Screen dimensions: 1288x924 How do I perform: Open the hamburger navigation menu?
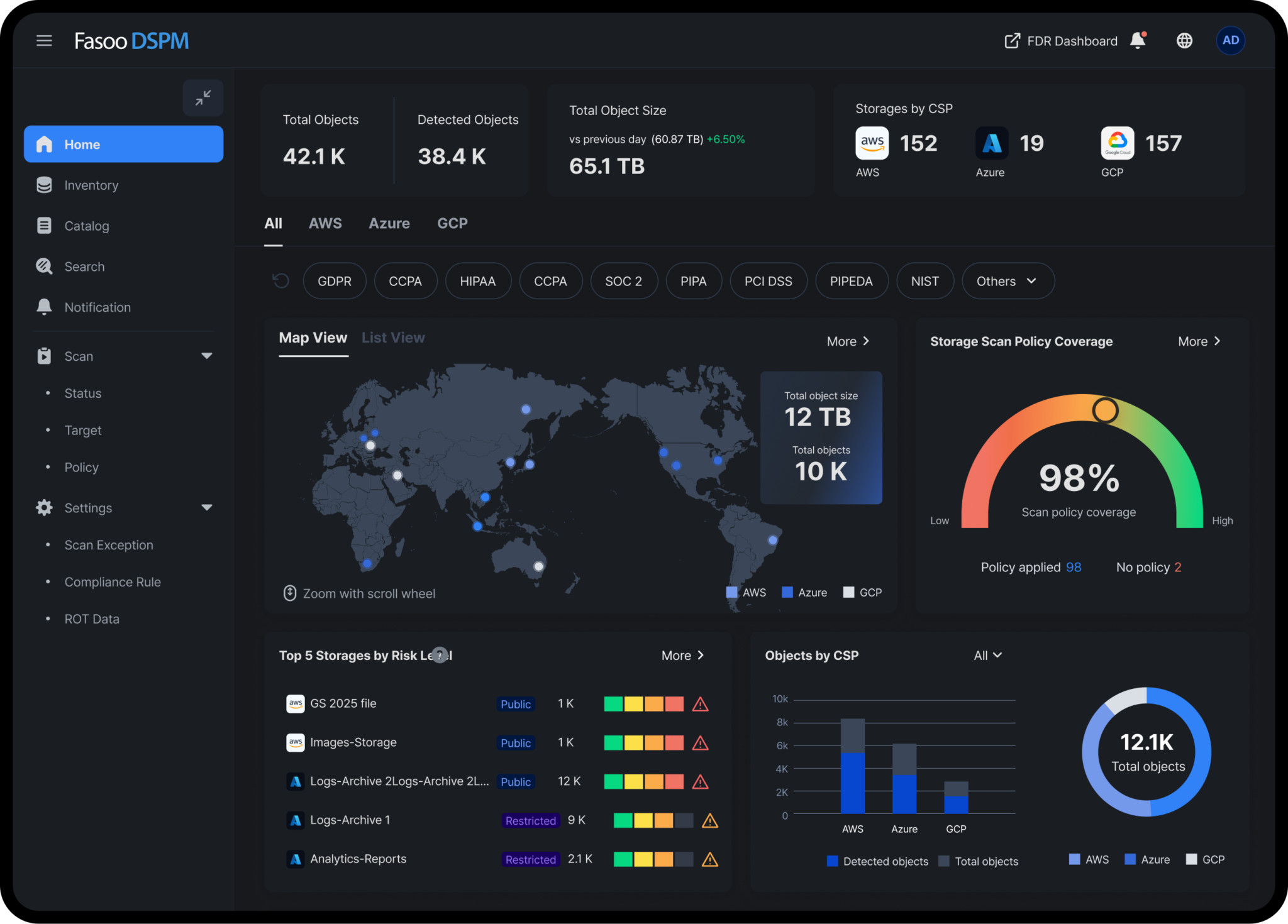(44, 40)
